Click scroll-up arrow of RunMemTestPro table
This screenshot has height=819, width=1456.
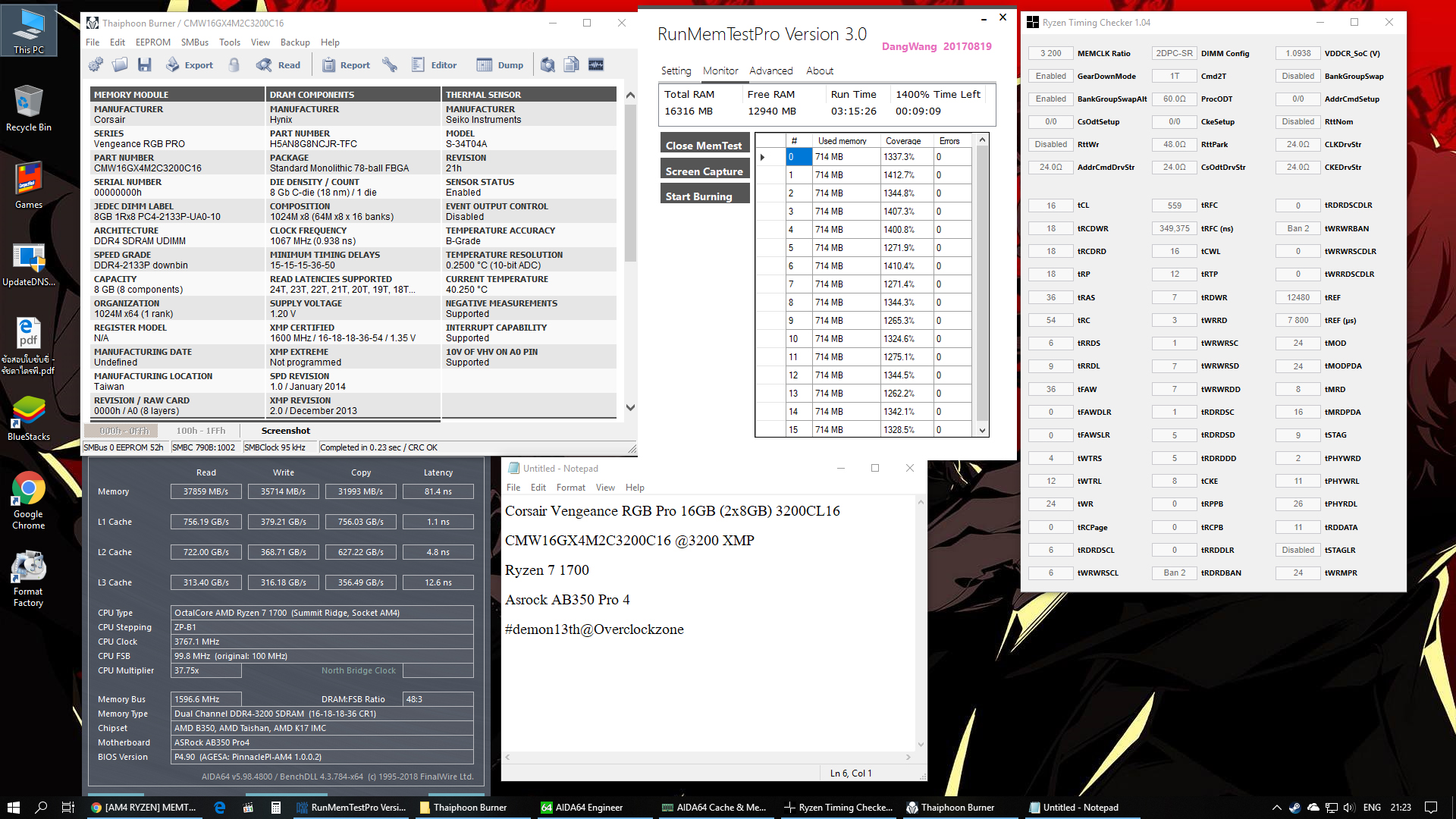tap(982, 140)
